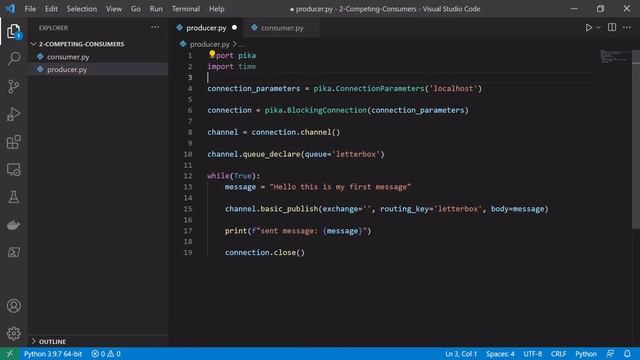The image size is (640, 360).
Task: Open editor More Actions ellipsis
Action: (x=627, y=27)
